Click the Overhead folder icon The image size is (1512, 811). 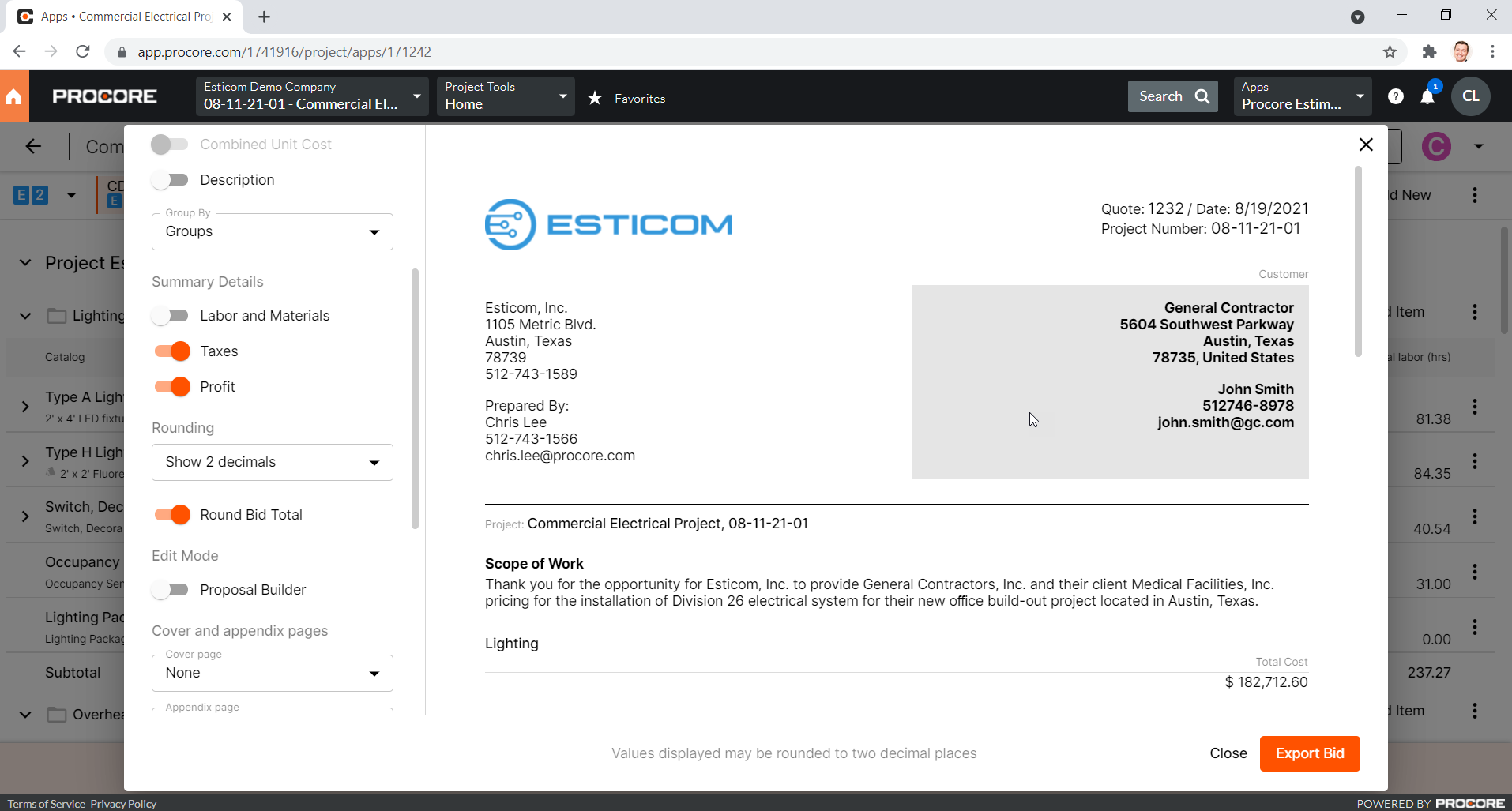[57, 715]
